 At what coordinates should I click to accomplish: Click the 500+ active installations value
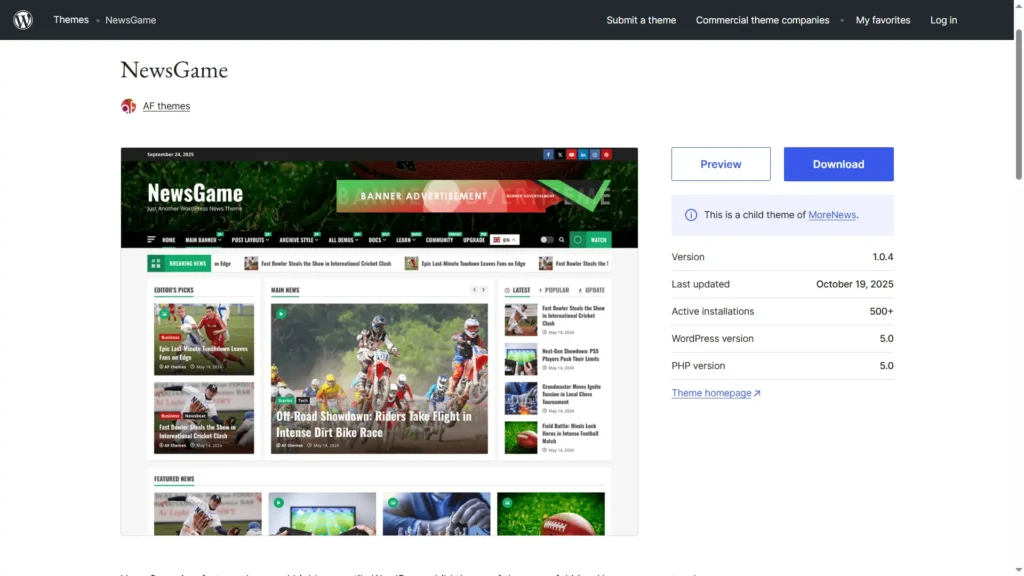pyautogui.click(x=881, y=312)
